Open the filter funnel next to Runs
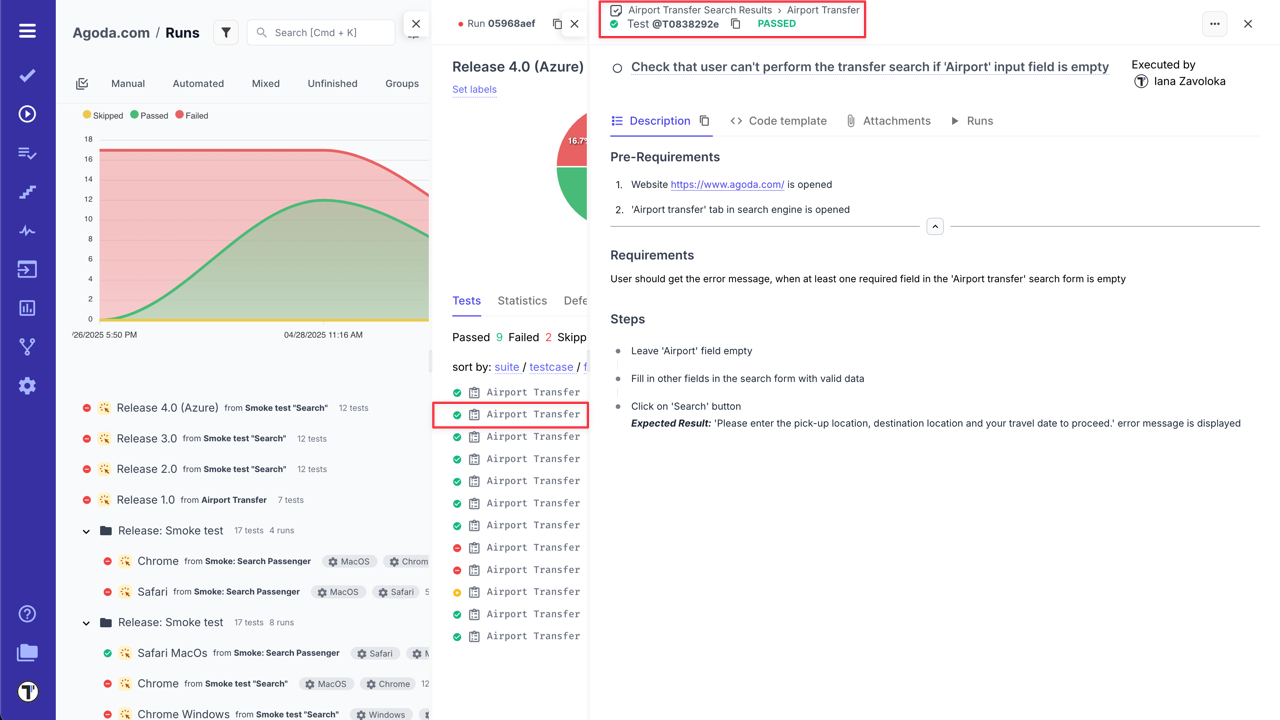The height and width of the screenshot is (720, 1280). [225, 32]
